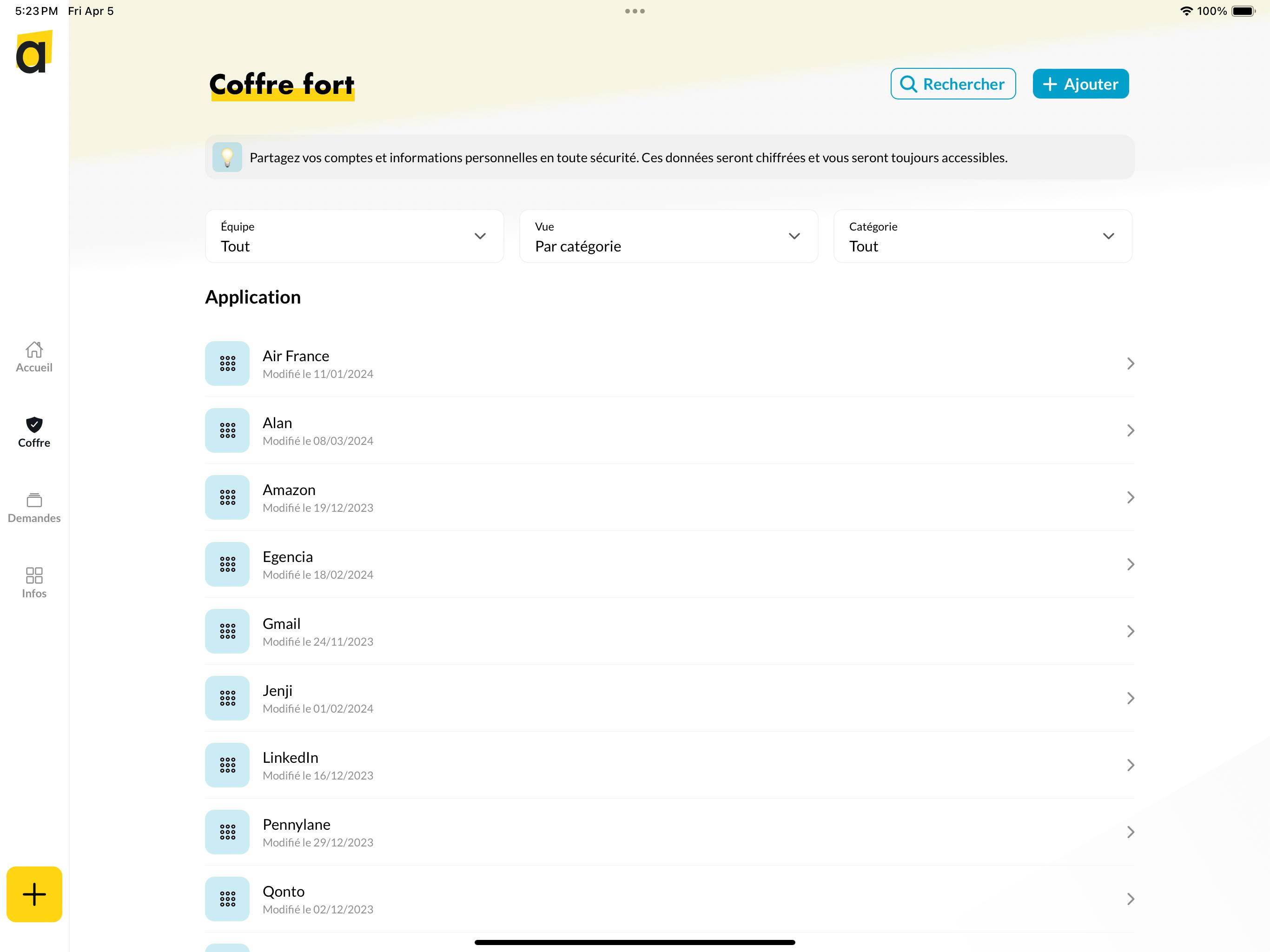1270x952 pixels.
Task: Click the Egencia keypad icon
Action: (x=227, y=564)
